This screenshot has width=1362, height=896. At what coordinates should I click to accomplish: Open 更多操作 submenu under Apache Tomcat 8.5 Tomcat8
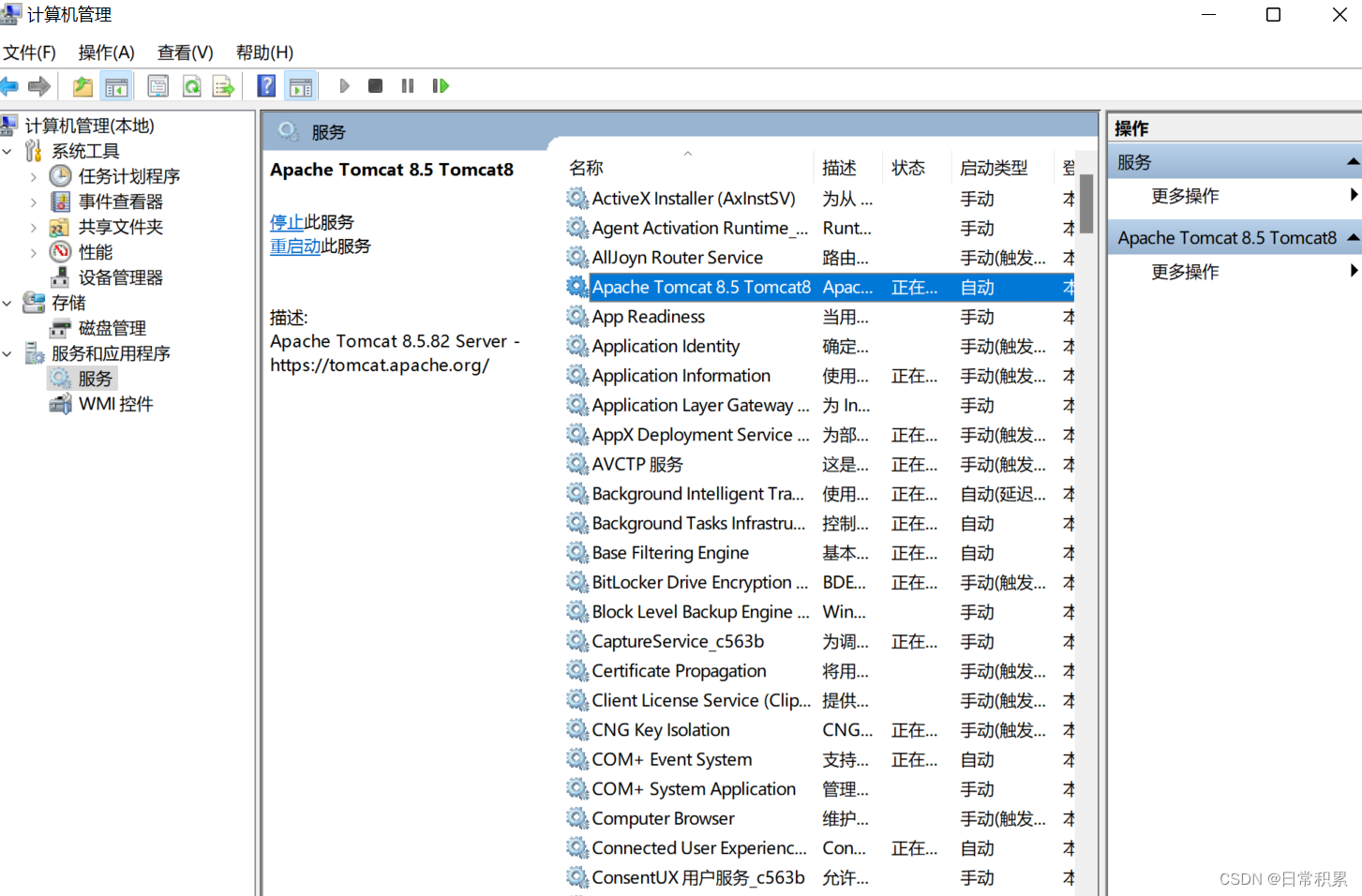tap(1234, 272)
